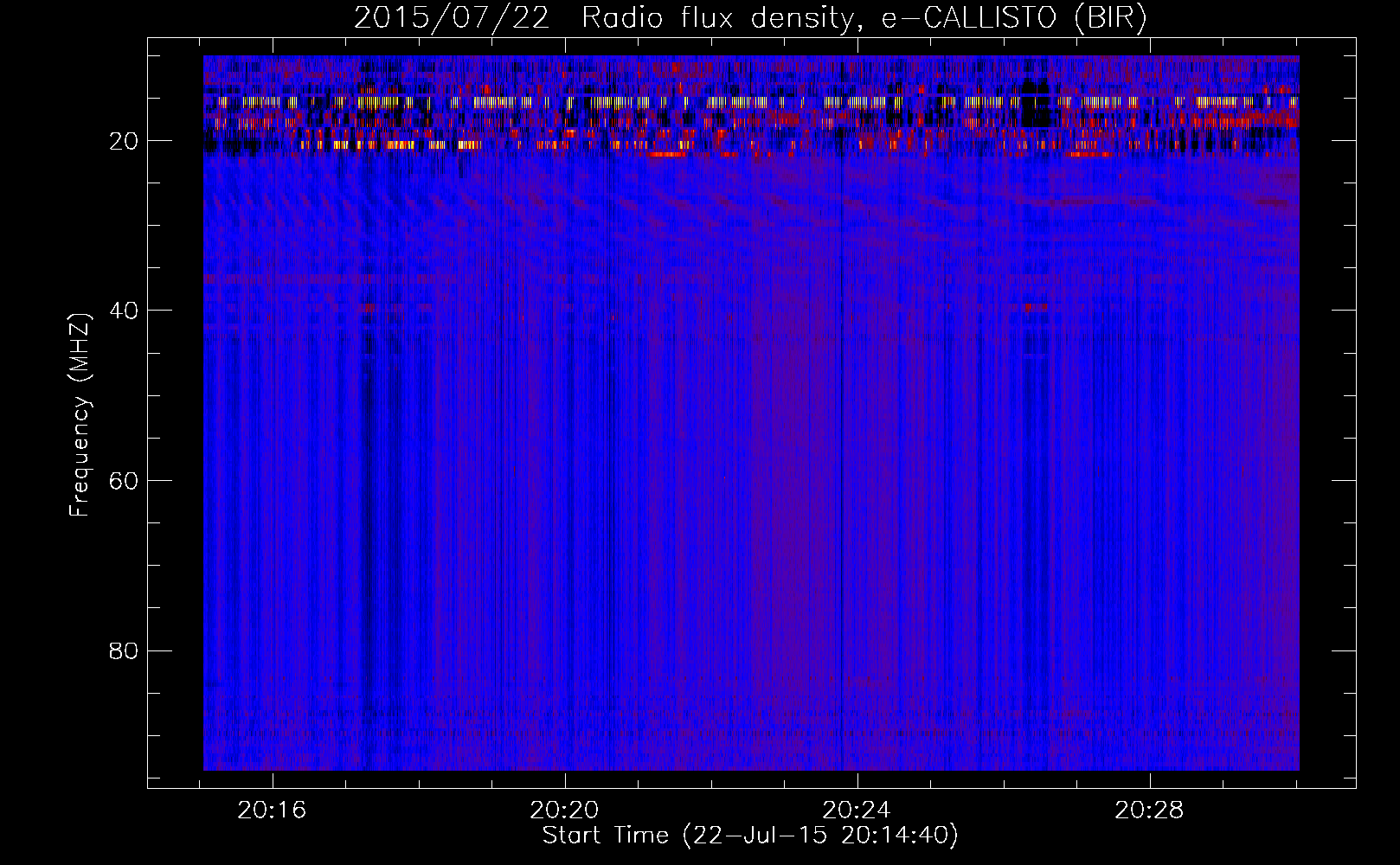Click the '20:28' time tick label

coord(1149,811)
